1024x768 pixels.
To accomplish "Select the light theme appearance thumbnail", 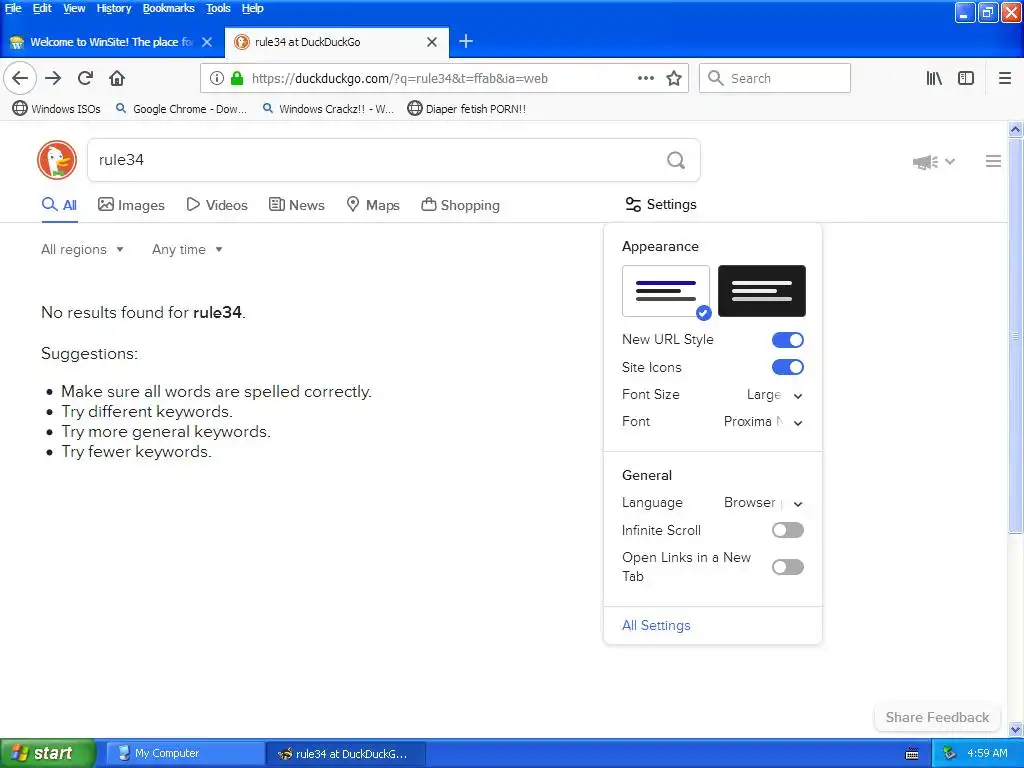I will pyautogui.click(x=665, y=291).
